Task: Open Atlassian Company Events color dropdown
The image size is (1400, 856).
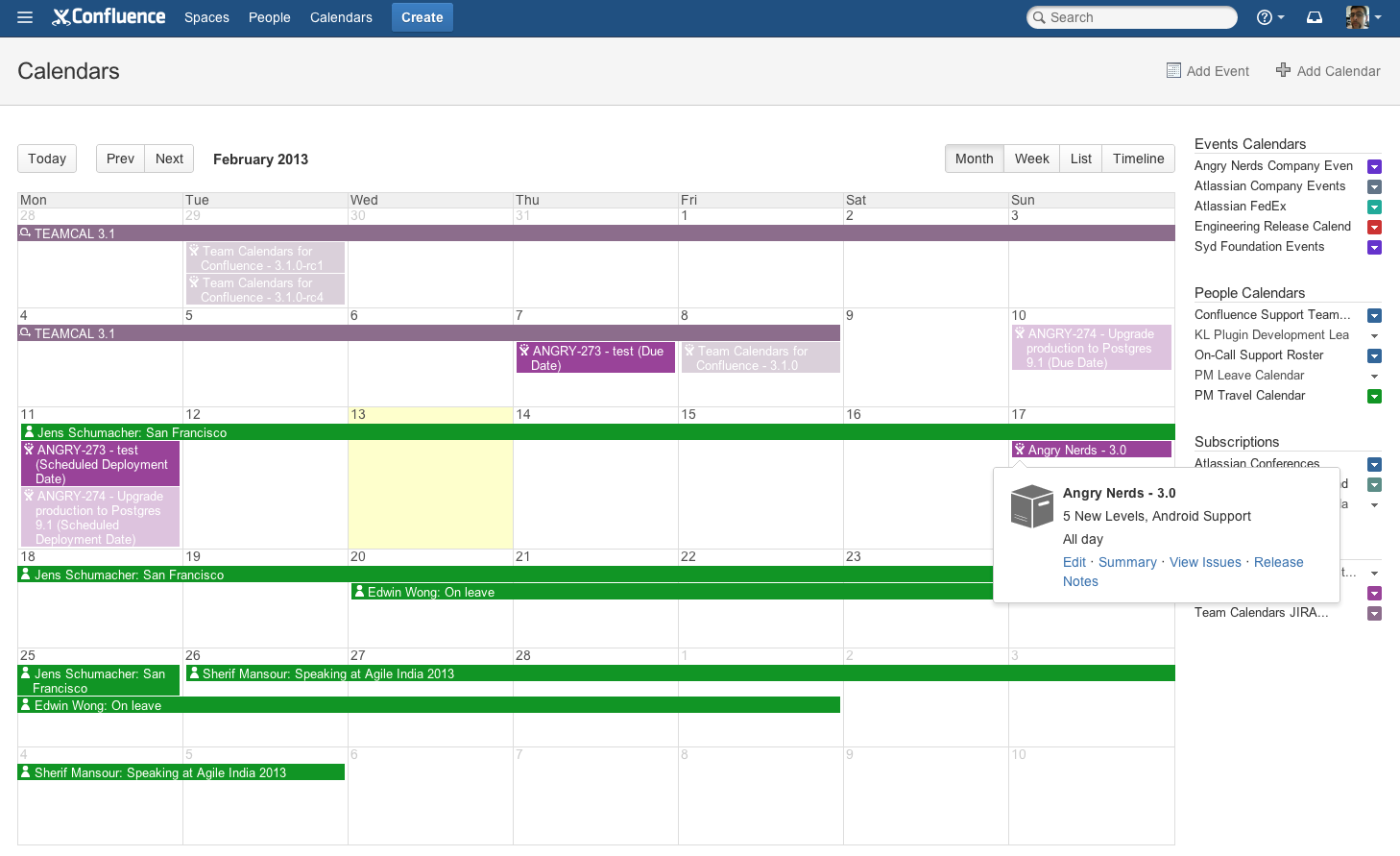Action: click(1374, 186)
